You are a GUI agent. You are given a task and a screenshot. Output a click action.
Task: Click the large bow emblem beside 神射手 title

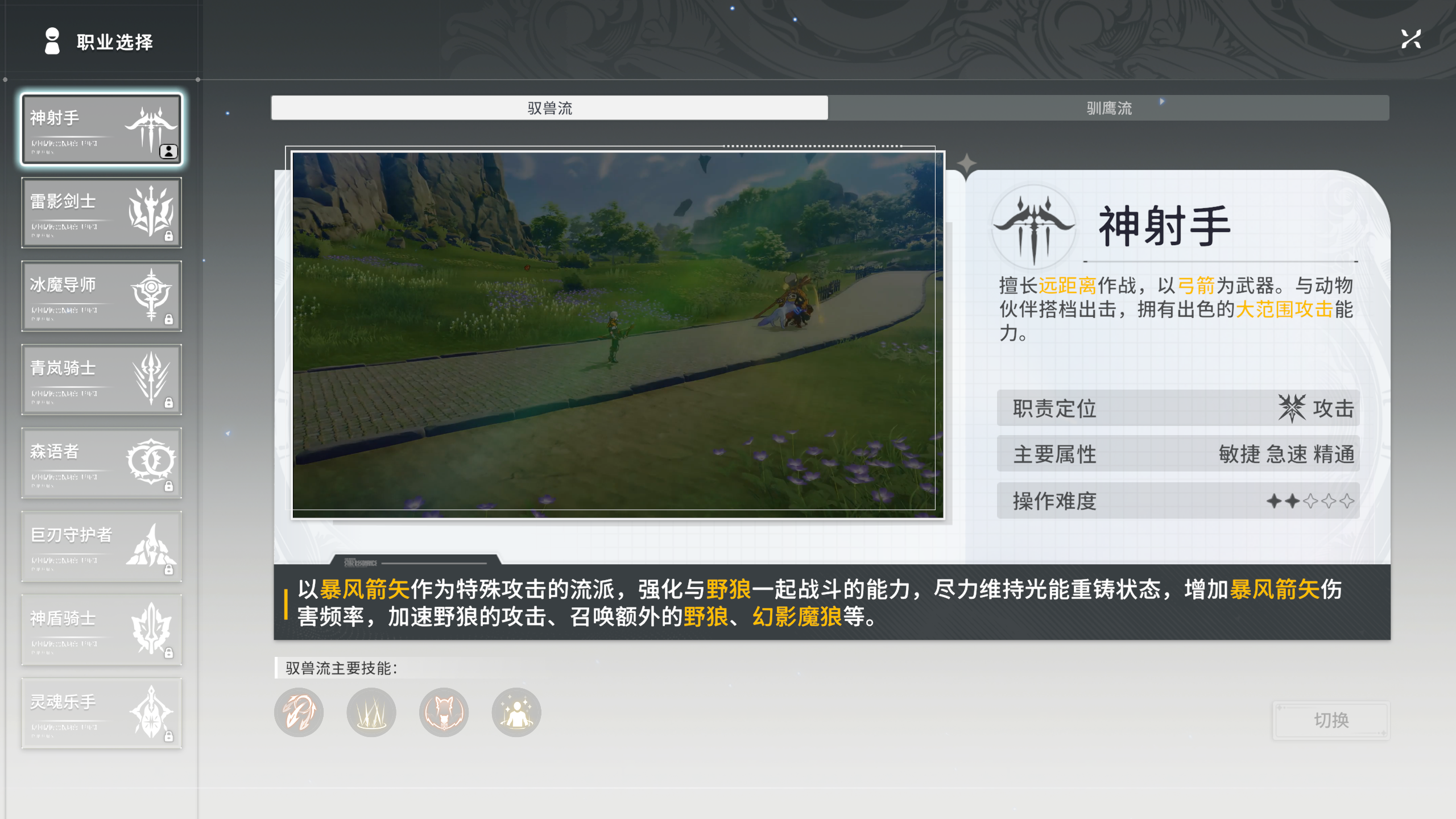tap(1034, 228)
